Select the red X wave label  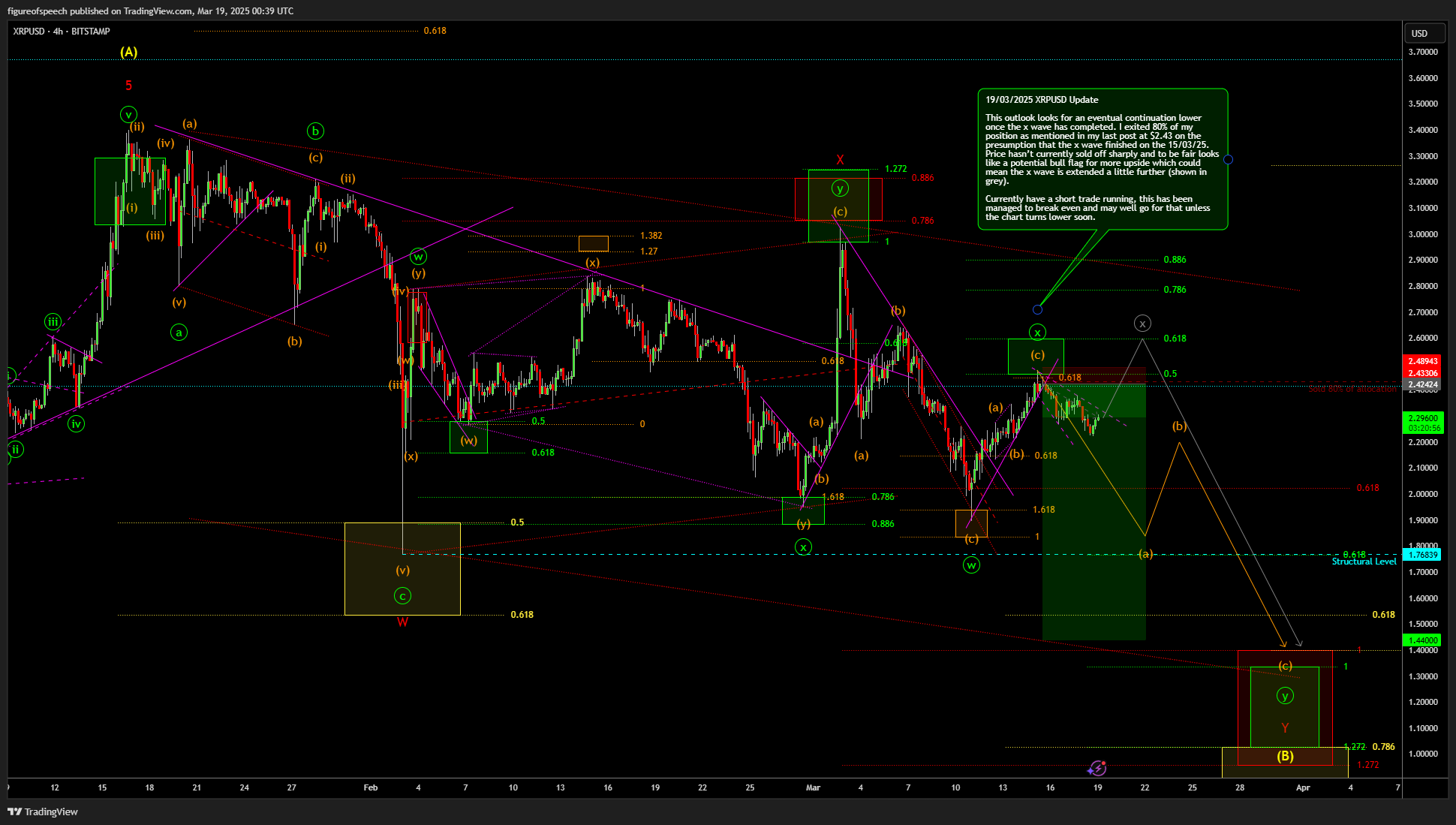tap(840, 160)
